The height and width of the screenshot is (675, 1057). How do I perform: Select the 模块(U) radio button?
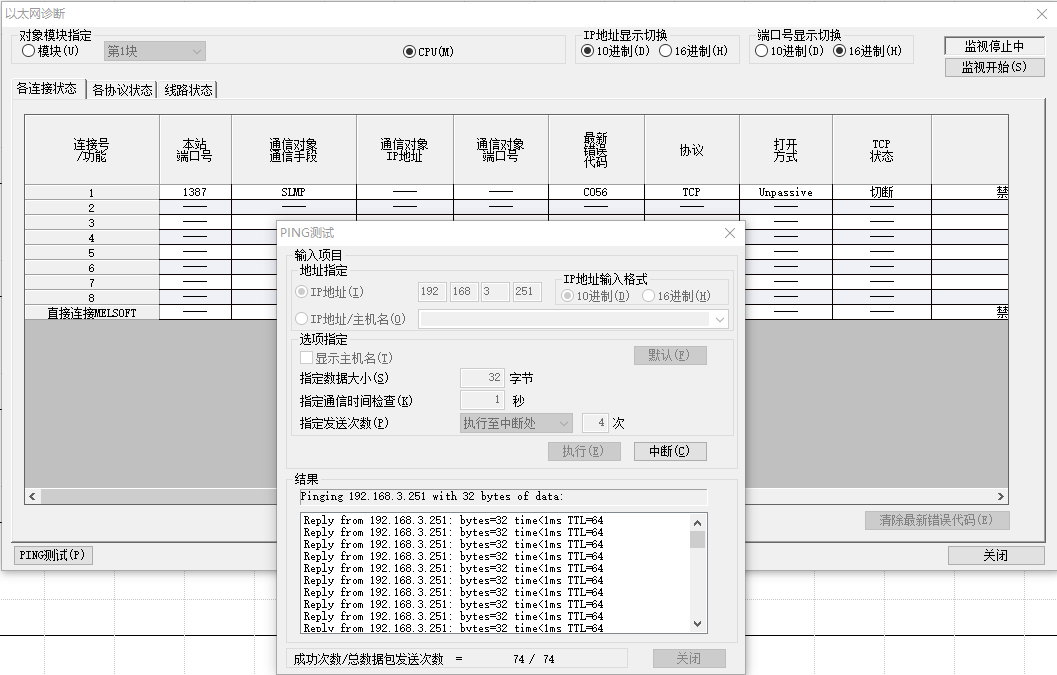[x=28, y=51]
